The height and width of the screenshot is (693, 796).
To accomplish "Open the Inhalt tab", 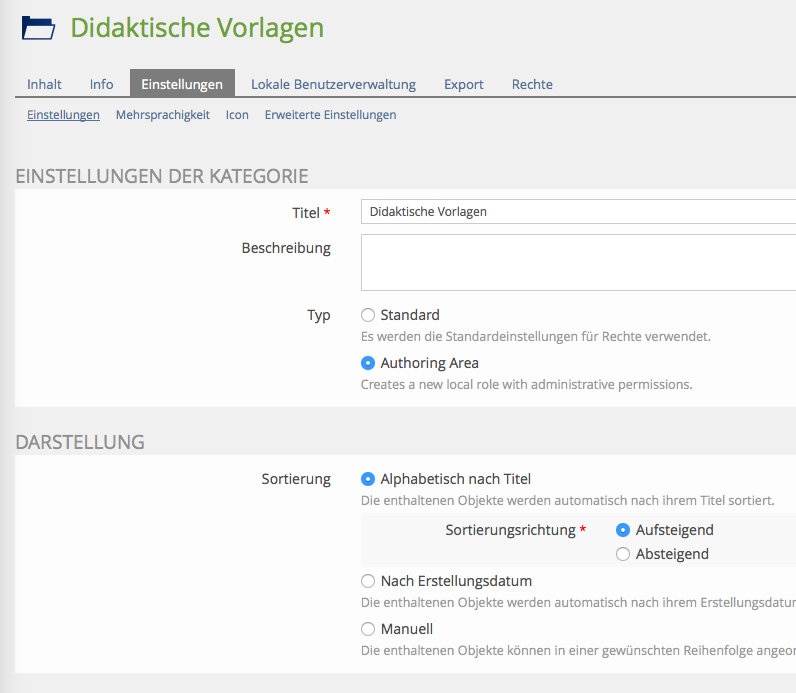I will [x=44, y=84].
